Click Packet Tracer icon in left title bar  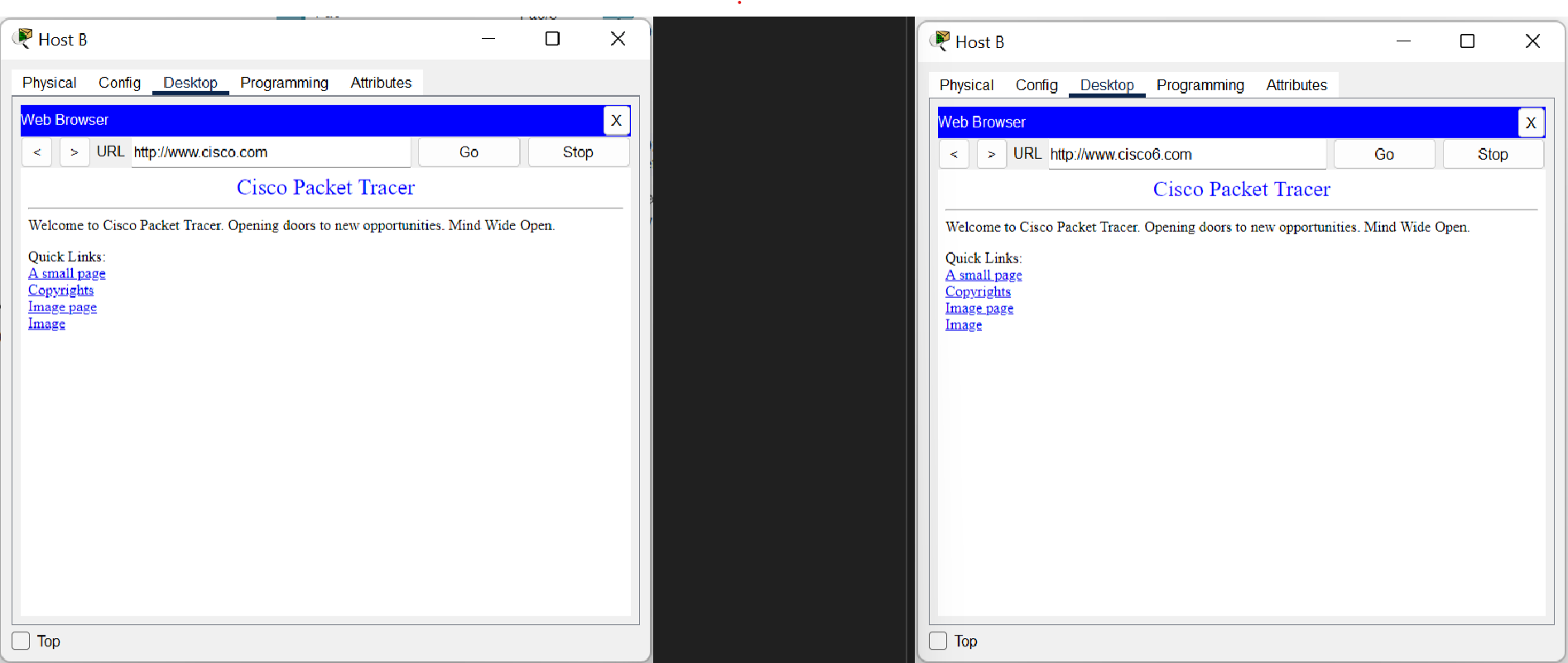[23, 39]
